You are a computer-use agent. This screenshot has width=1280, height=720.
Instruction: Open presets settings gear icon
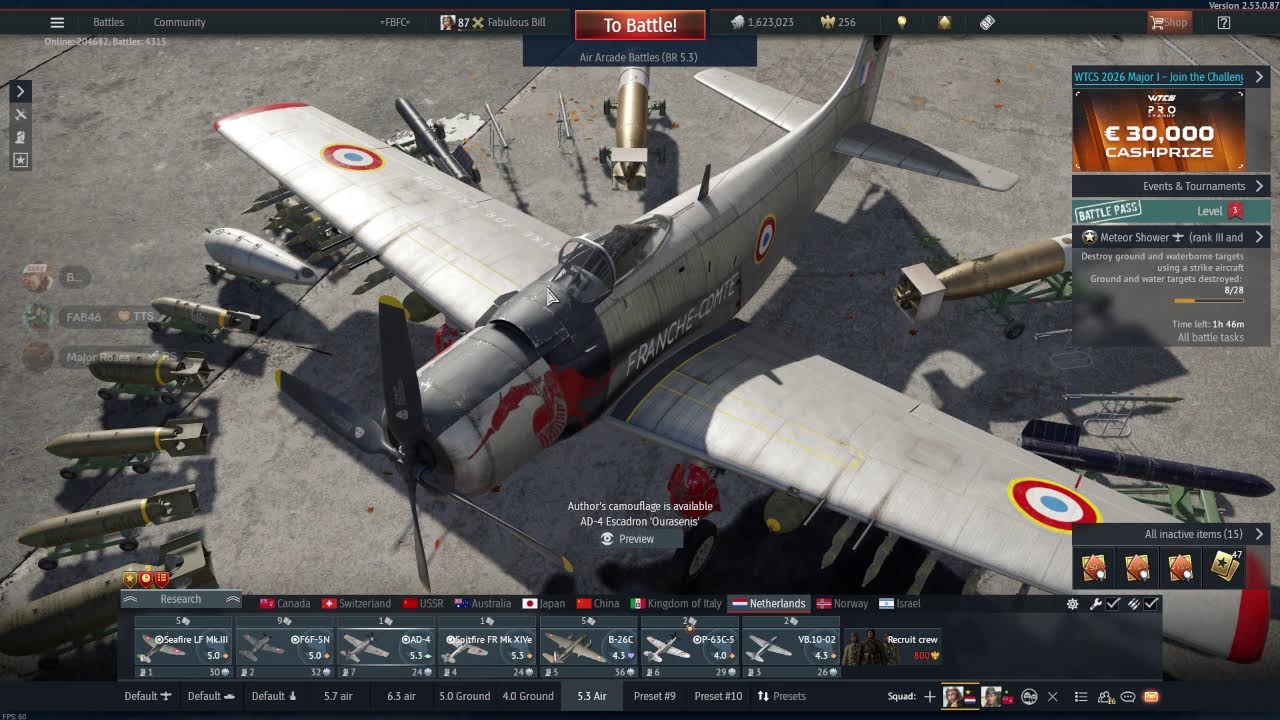[1073, 604]
